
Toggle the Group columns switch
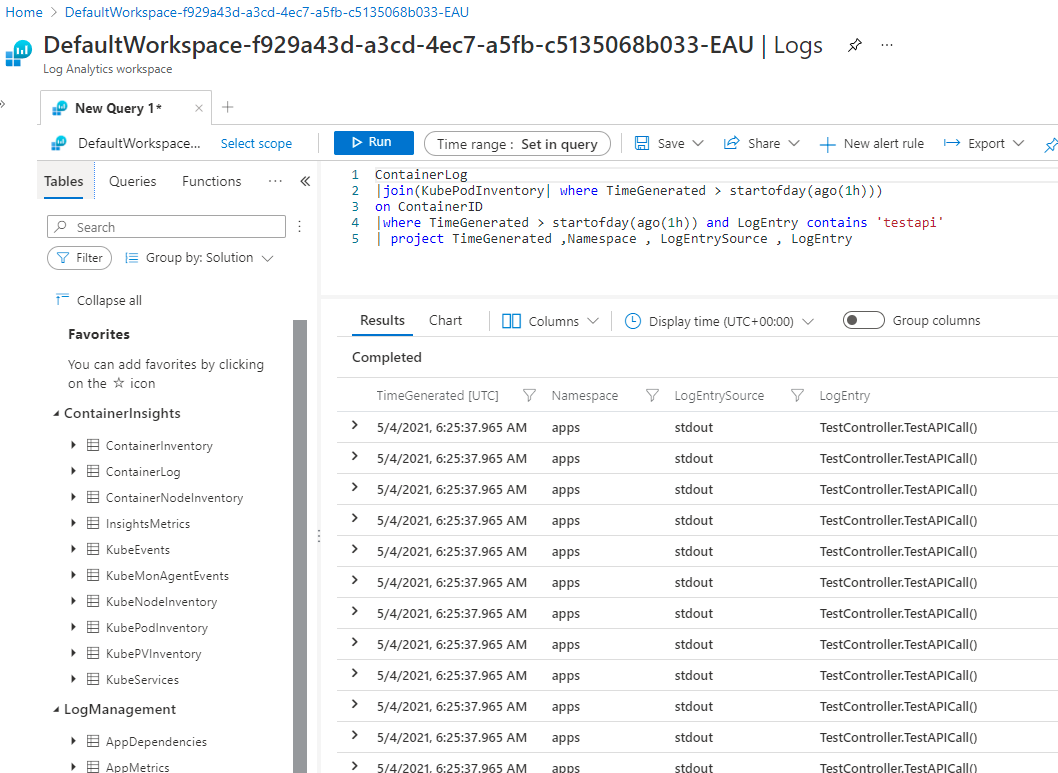click(863, 321)
